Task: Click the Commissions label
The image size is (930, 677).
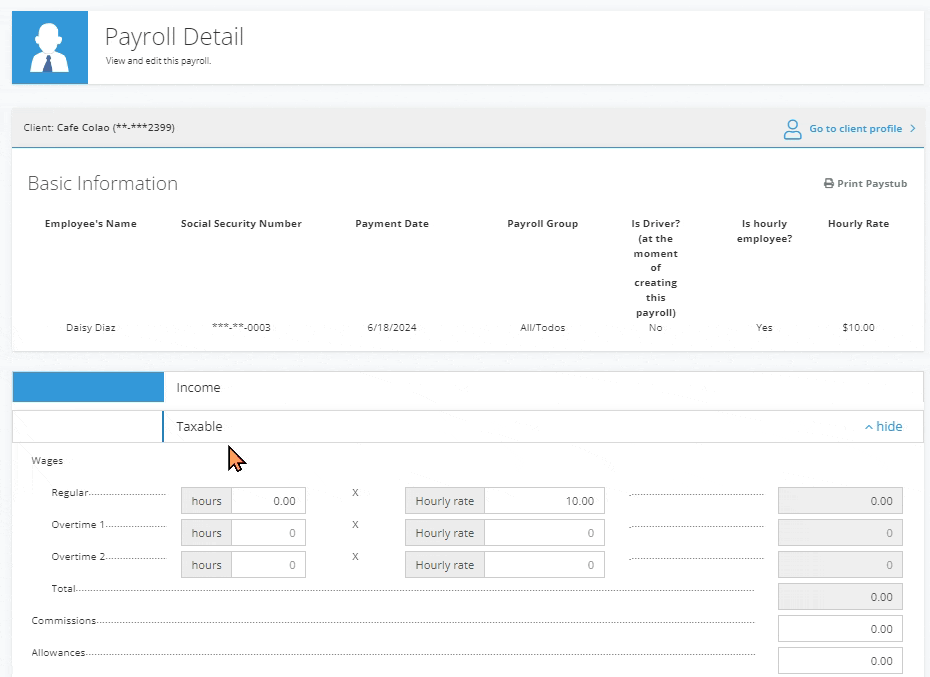Action: coord(63,621)
